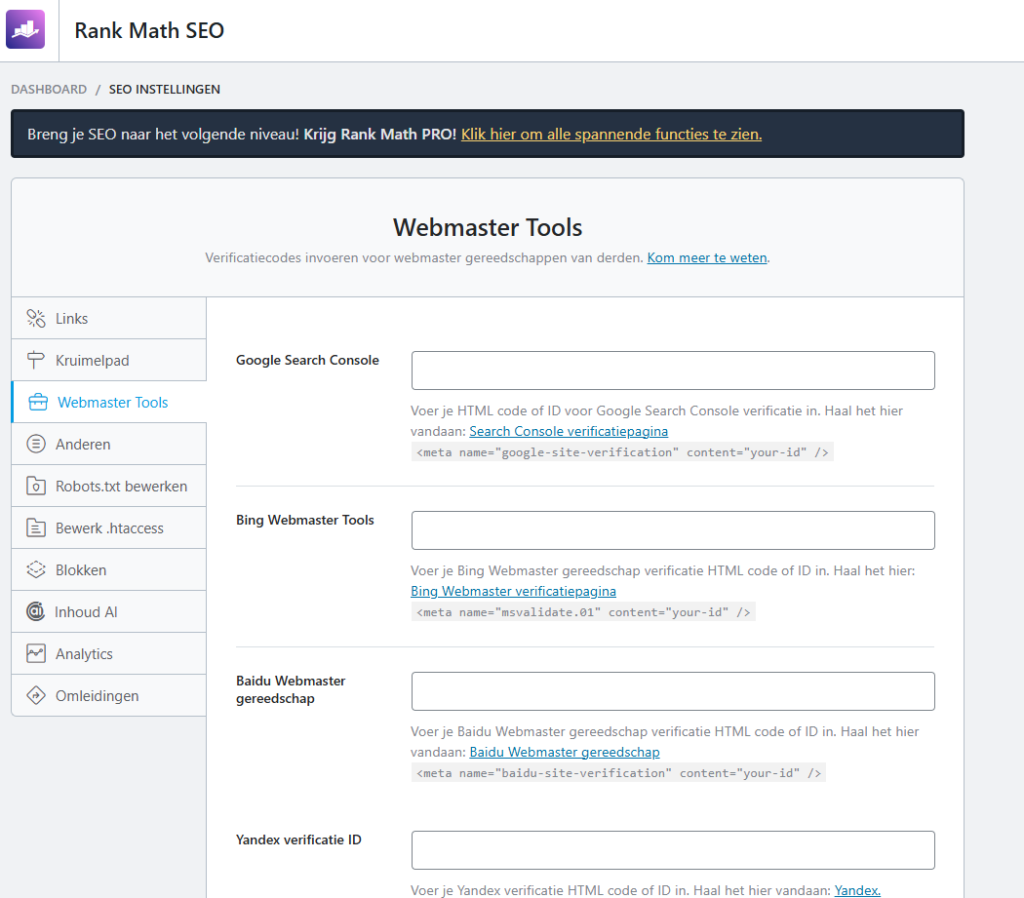Focus the Baidu Webmaster gereedschap input field

[673, 691]
